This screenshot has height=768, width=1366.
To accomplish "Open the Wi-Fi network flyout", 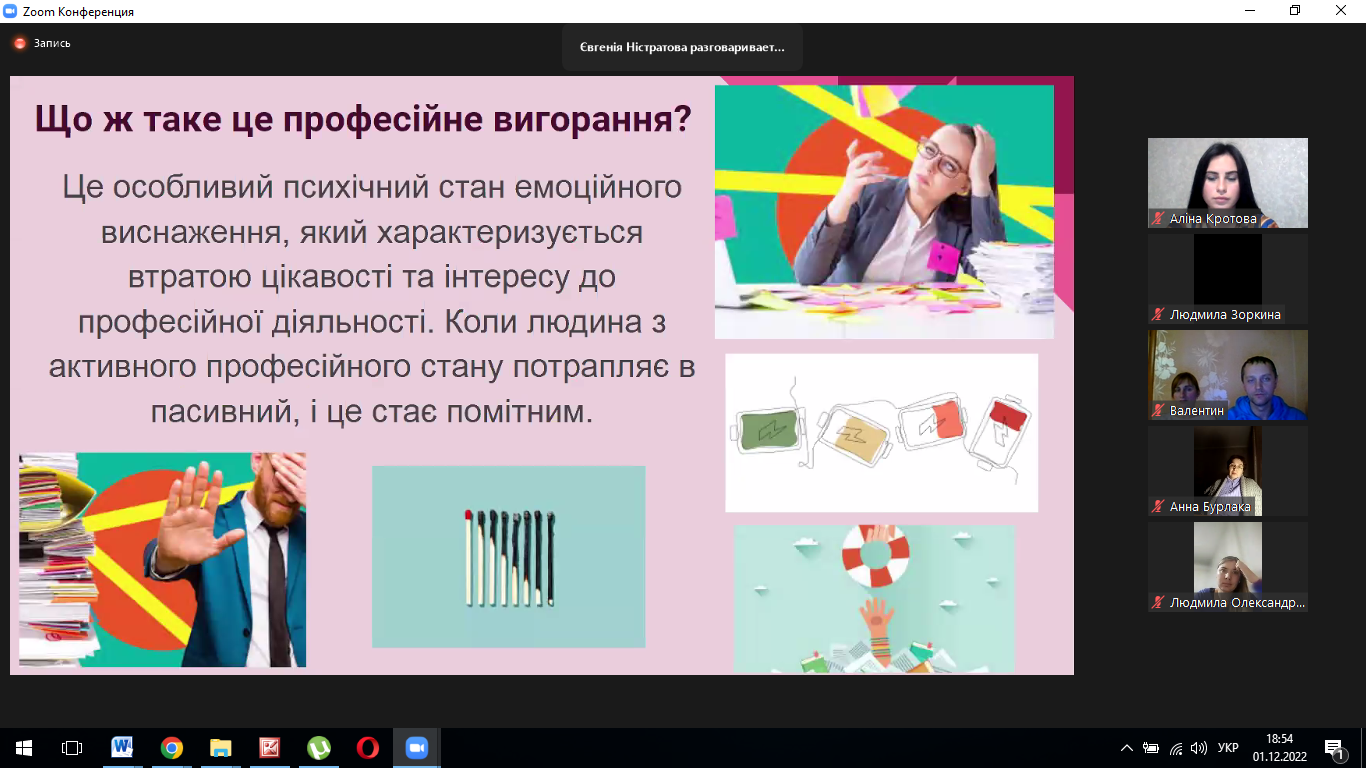I will coord(1176,747).
